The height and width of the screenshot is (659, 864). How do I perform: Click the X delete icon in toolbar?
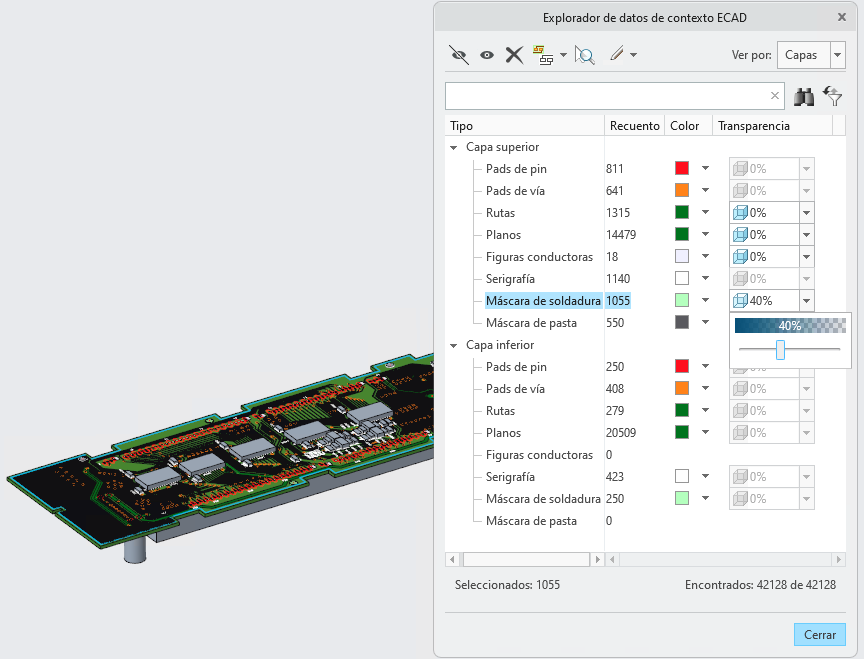click(x=514, y=55)
